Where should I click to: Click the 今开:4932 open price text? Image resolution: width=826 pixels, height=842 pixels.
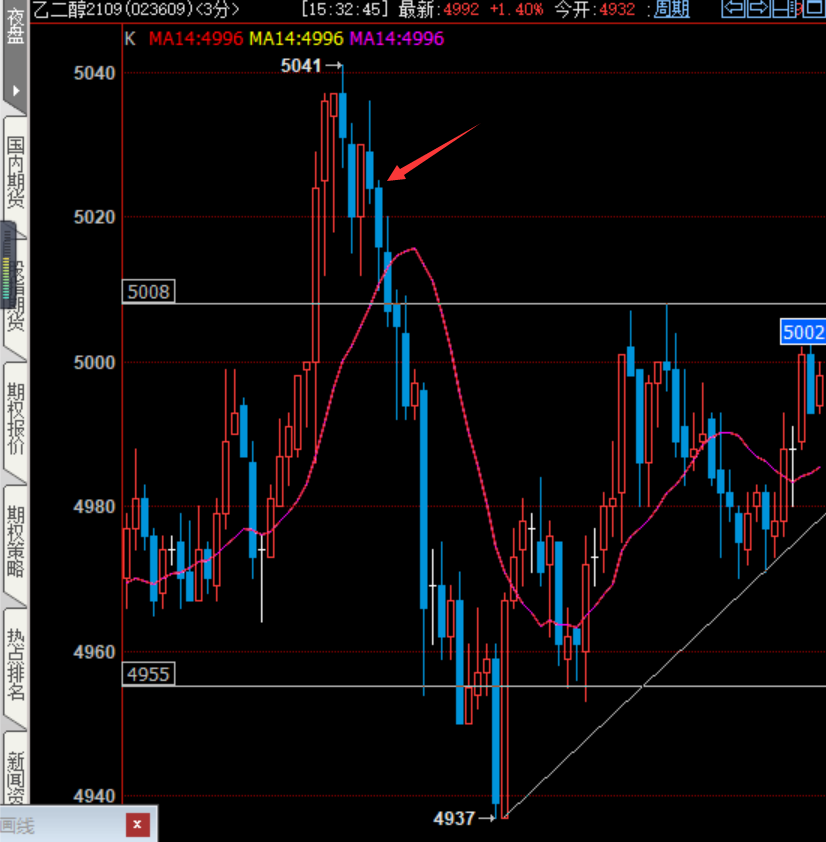595,9
